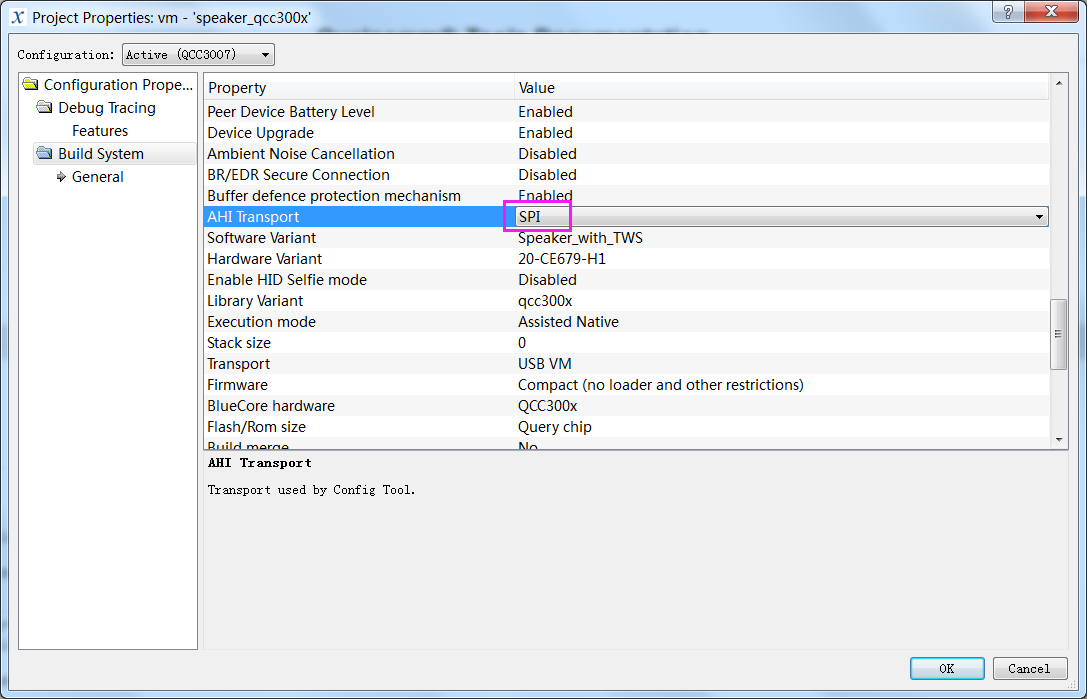This screenshot has height=699, width=1087.
Task: Click scrollbar up arrow in property list
Action: 1059,83
